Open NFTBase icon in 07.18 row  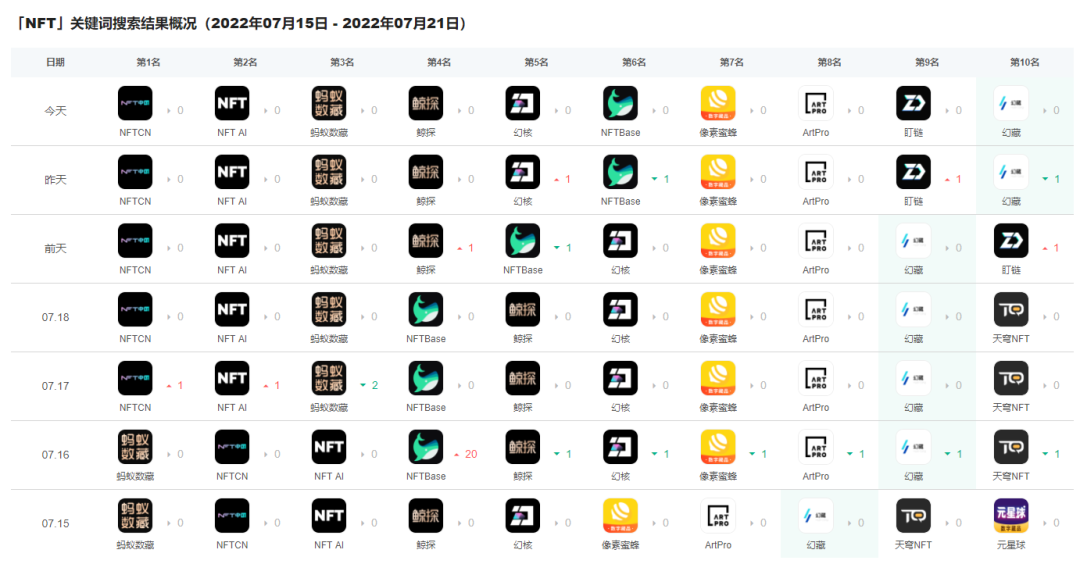(426, 310)
